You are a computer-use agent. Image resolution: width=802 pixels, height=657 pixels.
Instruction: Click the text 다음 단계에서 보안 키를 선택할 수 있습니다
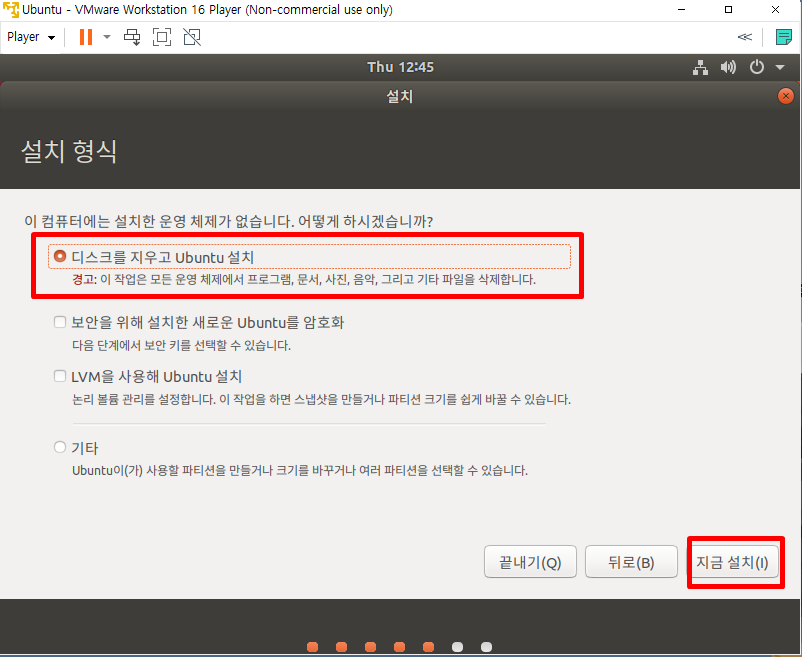pyautogui.click(x=182, y=346)
